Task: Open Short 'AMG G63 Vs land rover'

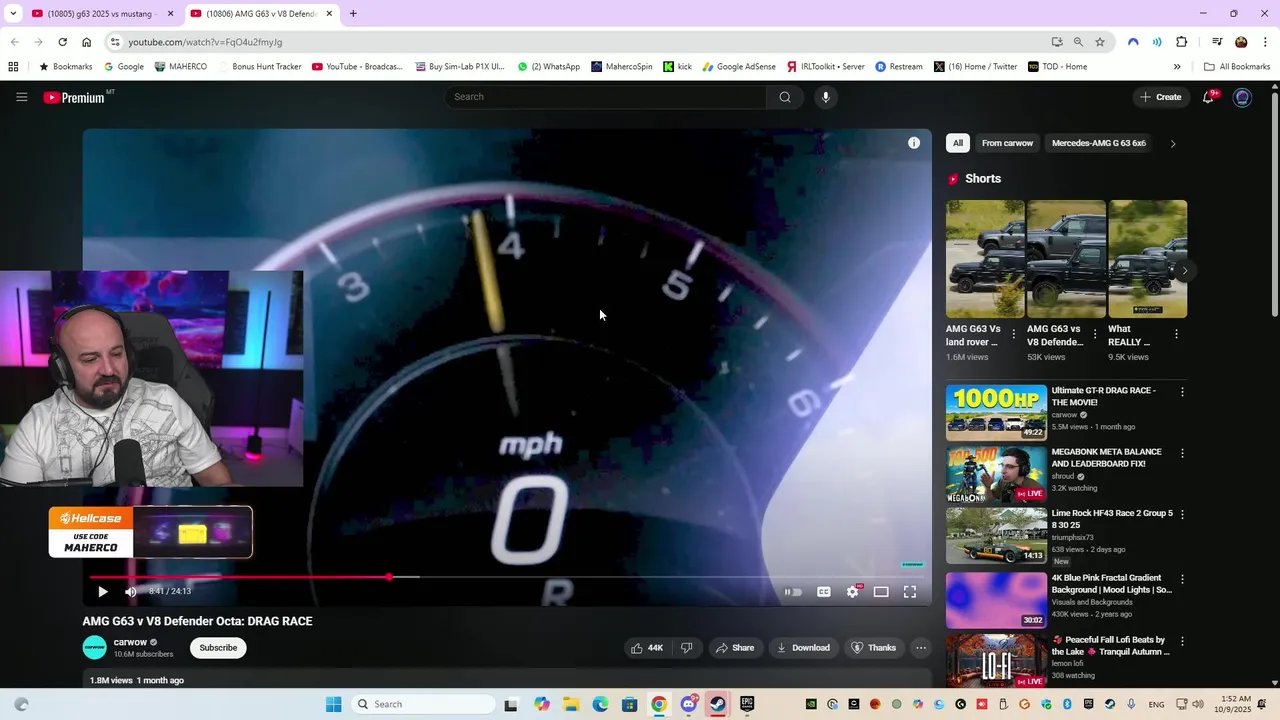Action: pyautogui.click(x=985, y=259)
